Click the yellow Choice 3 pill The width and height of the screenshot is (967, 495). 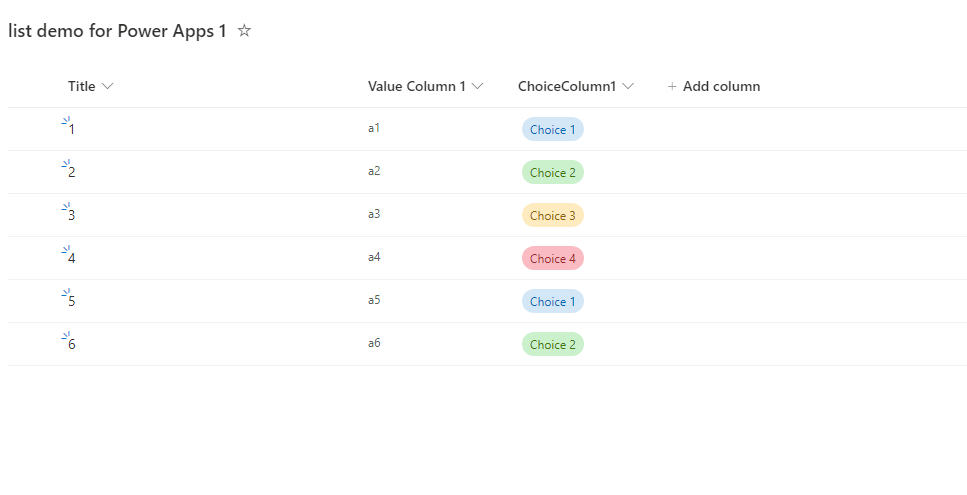coord(552,215)
